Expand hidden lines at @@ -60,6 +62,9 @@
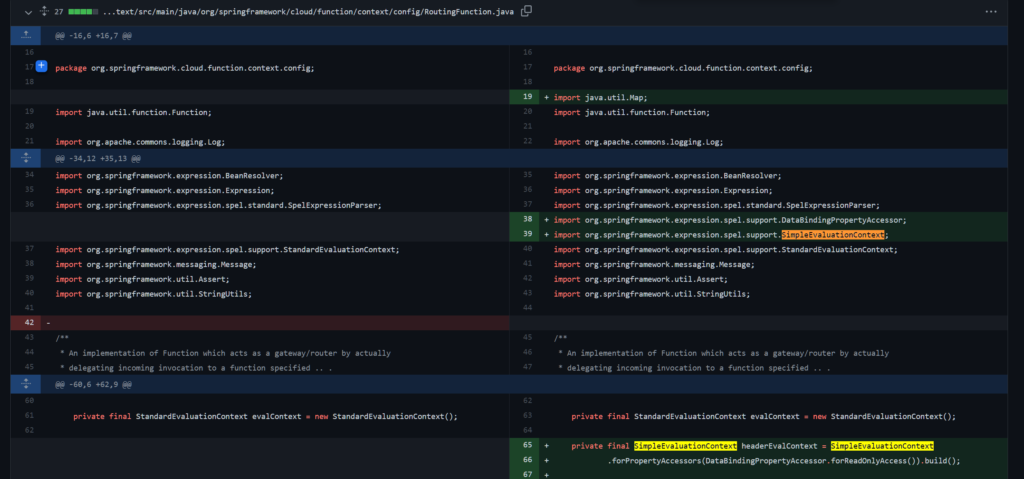The width and height of the screenshot is (1024, 479). point(25,384)
